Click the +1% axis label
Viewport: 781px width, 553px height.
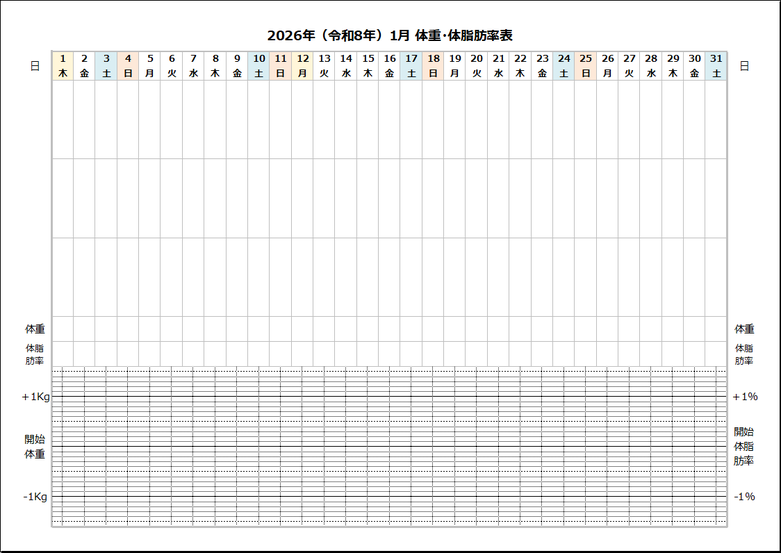pos(745,397)
